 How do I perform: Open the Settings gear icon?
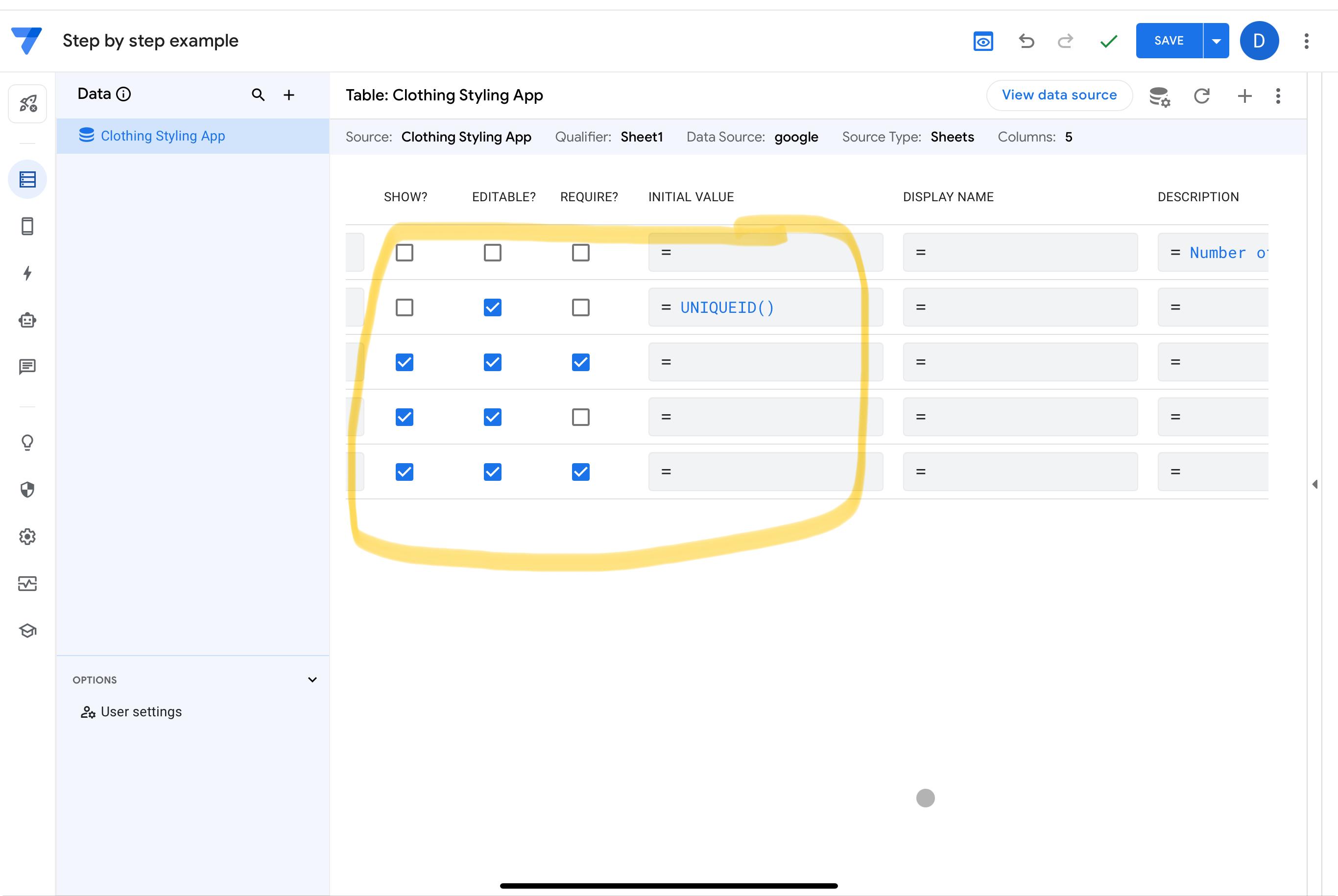point(27,537)
